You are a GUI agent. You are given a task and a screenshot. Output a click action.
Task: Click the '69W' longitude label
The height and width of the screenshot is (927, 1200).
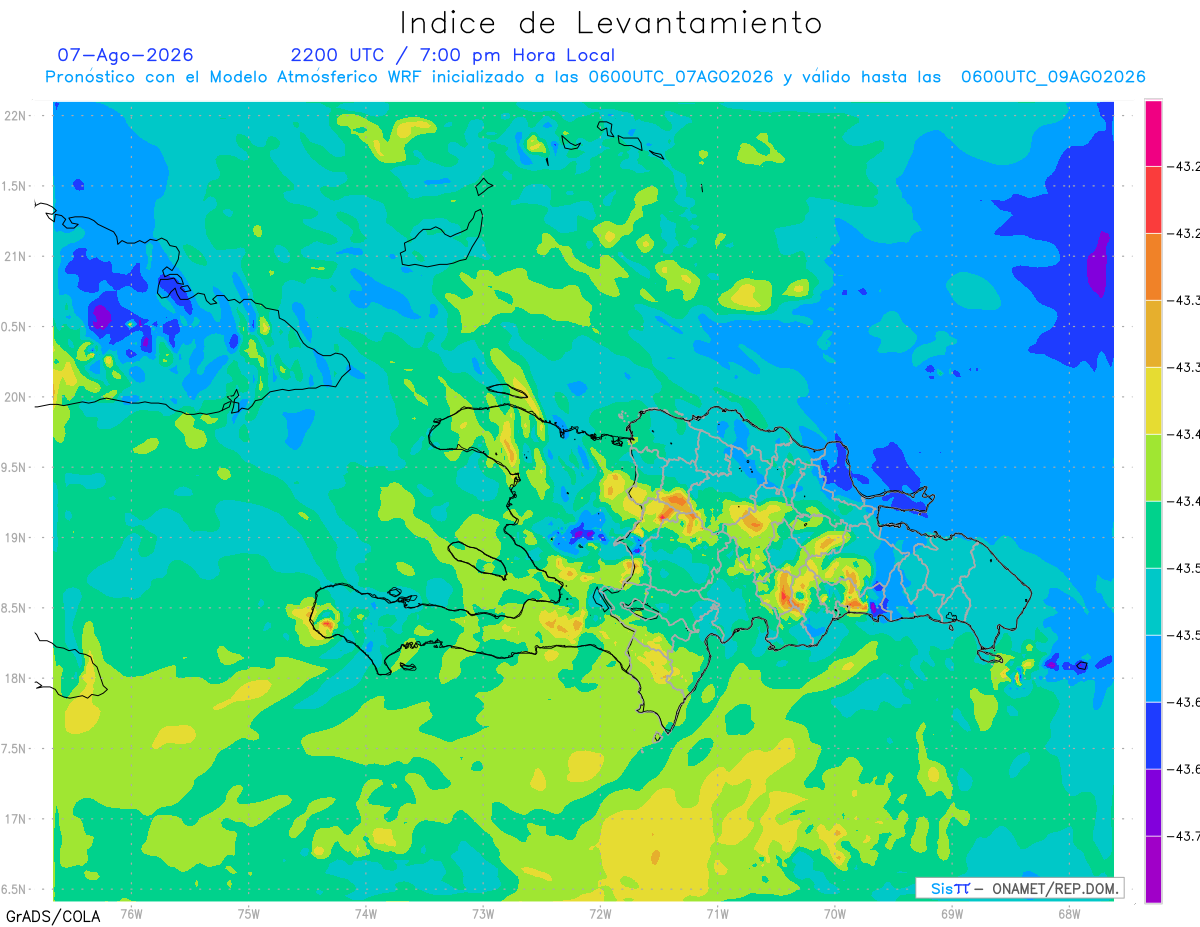[952, 914]
